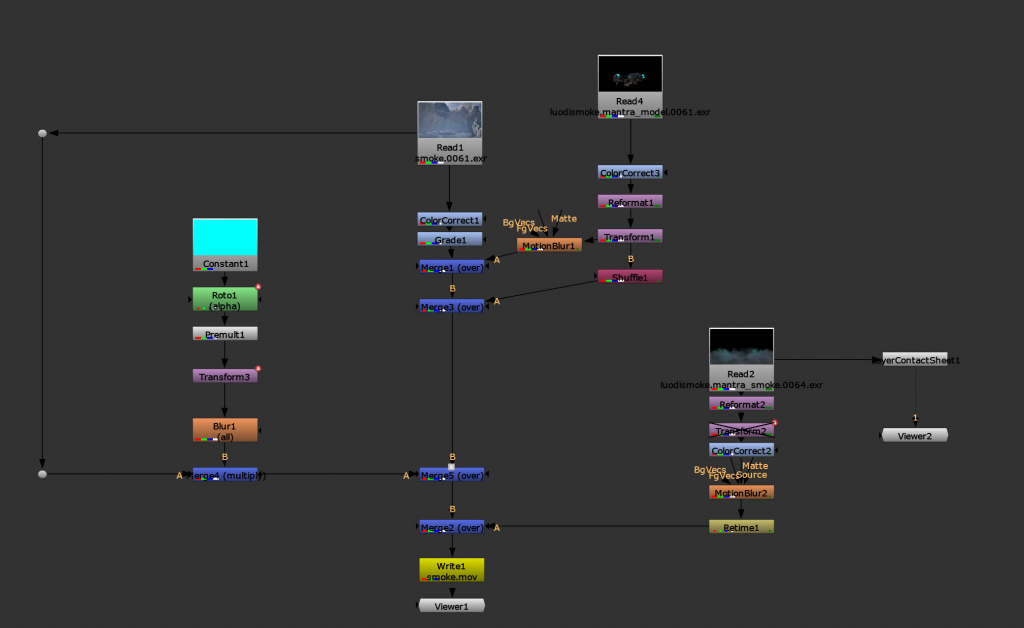Select the Merge2 (over) node
This screenshot has width=1024, height=628.
click(452, 527)
